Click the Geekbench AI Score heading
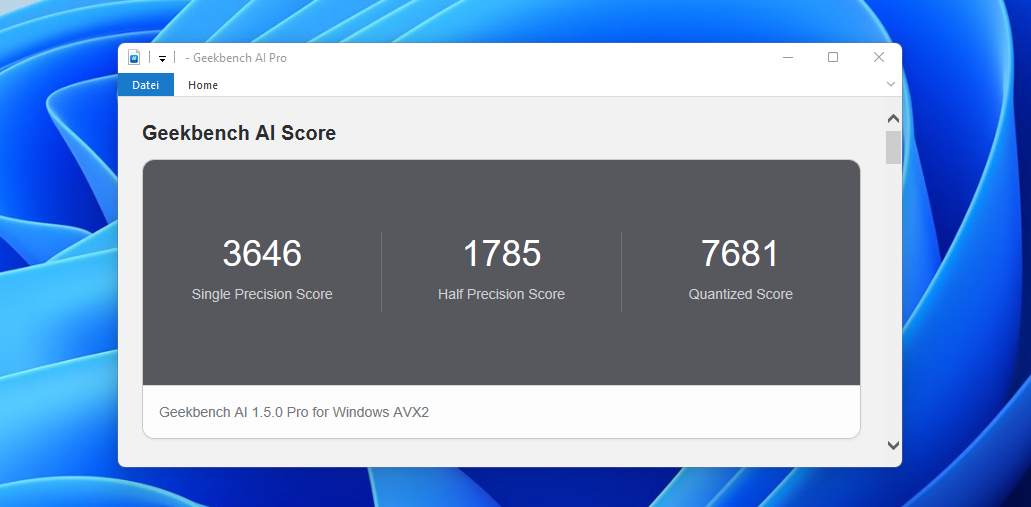This screenshot has height=507, width=1031. [x=239, y=133]
